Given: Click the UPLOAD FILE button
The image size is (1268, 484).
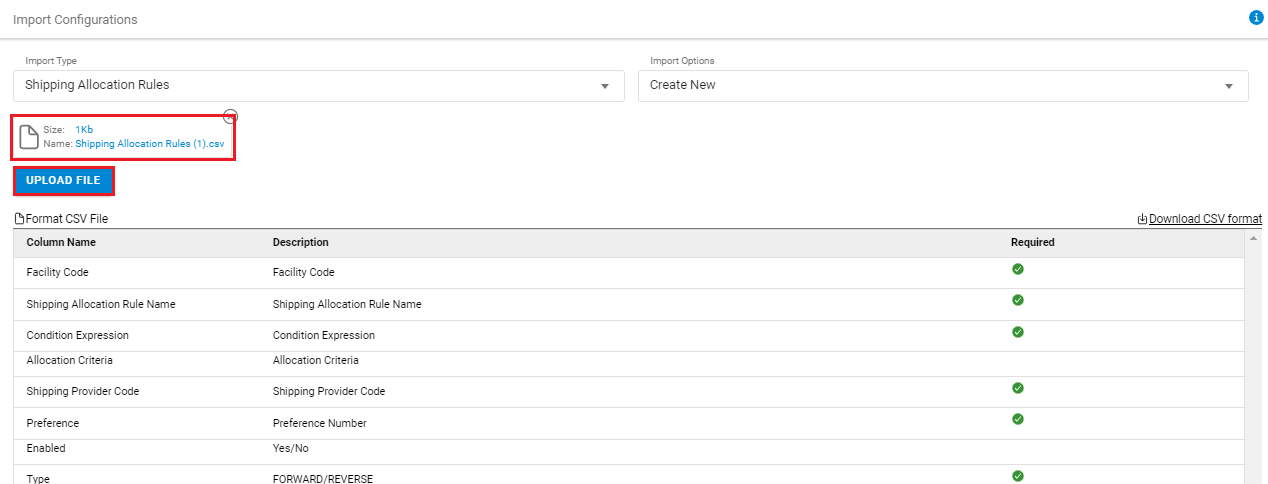Looking at the screenshot, I should pos(63,181).
